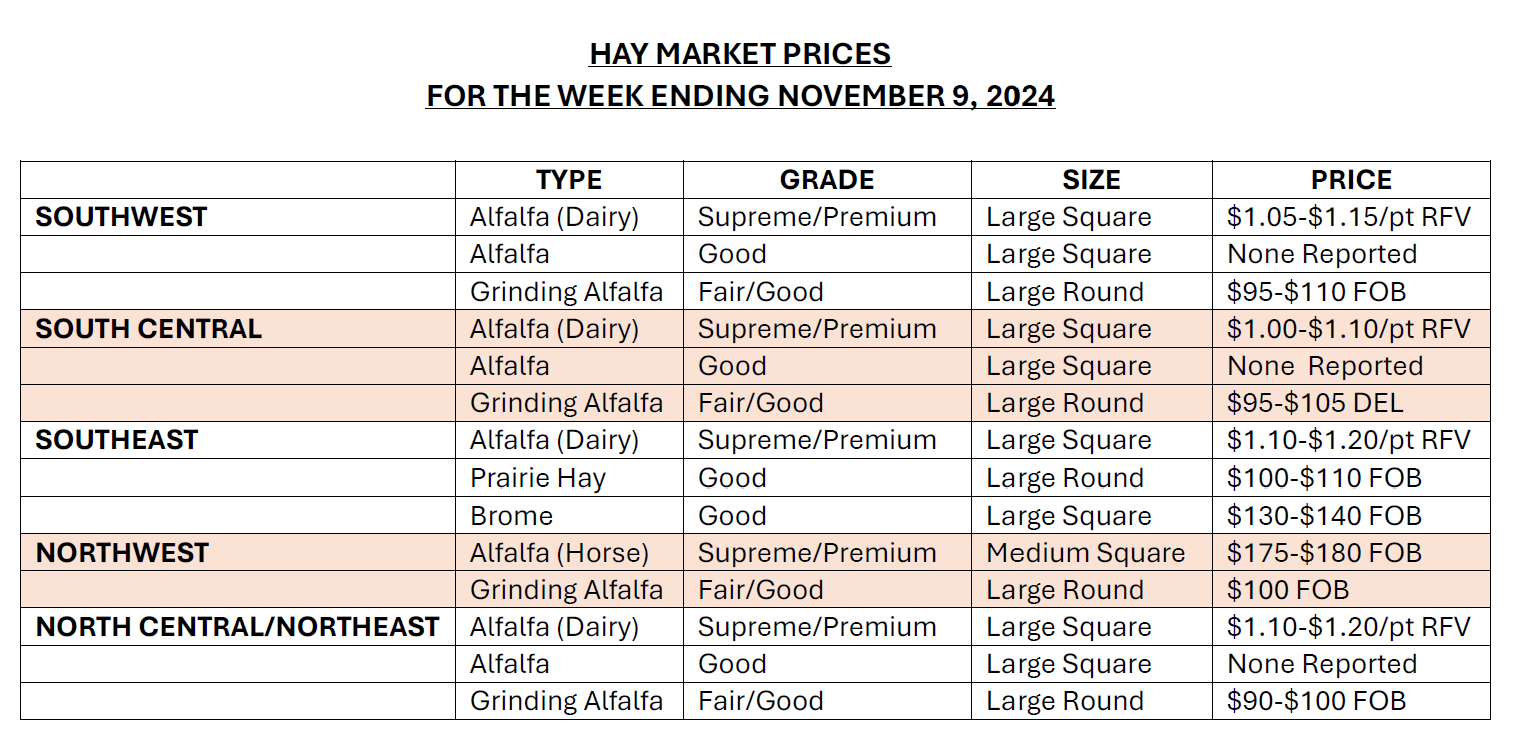
Task: Click the TYPE column header
Action: [568, 180]
